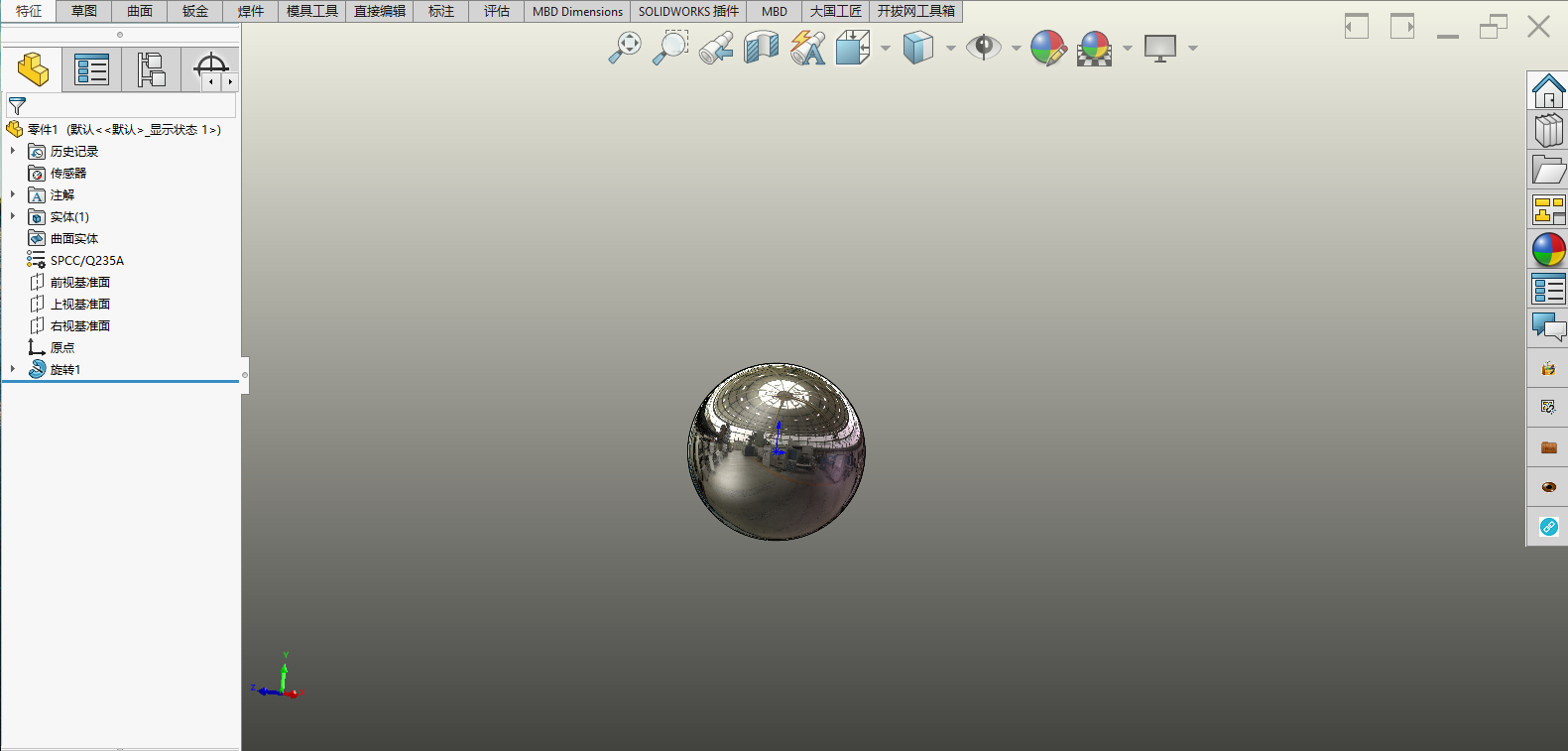Open the FeatureManager design tree tab
The width and height of the screenshot is (1568, 751).
(x=33, y=69)
